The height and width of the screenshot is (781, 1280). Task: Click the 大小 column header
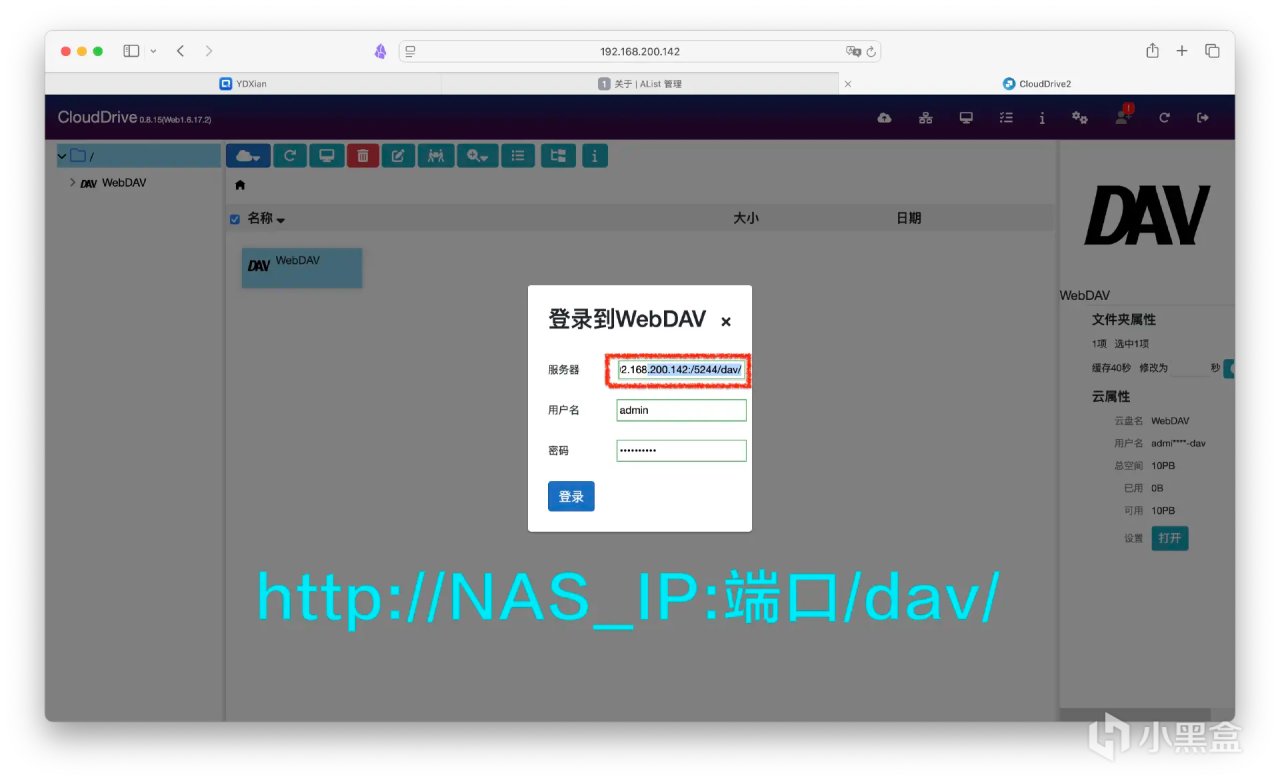pos(746,218)
